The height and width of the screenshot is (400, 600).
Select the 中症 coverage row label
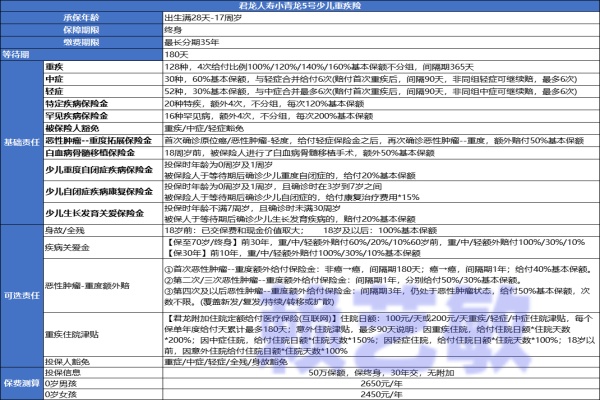[55, 76]
